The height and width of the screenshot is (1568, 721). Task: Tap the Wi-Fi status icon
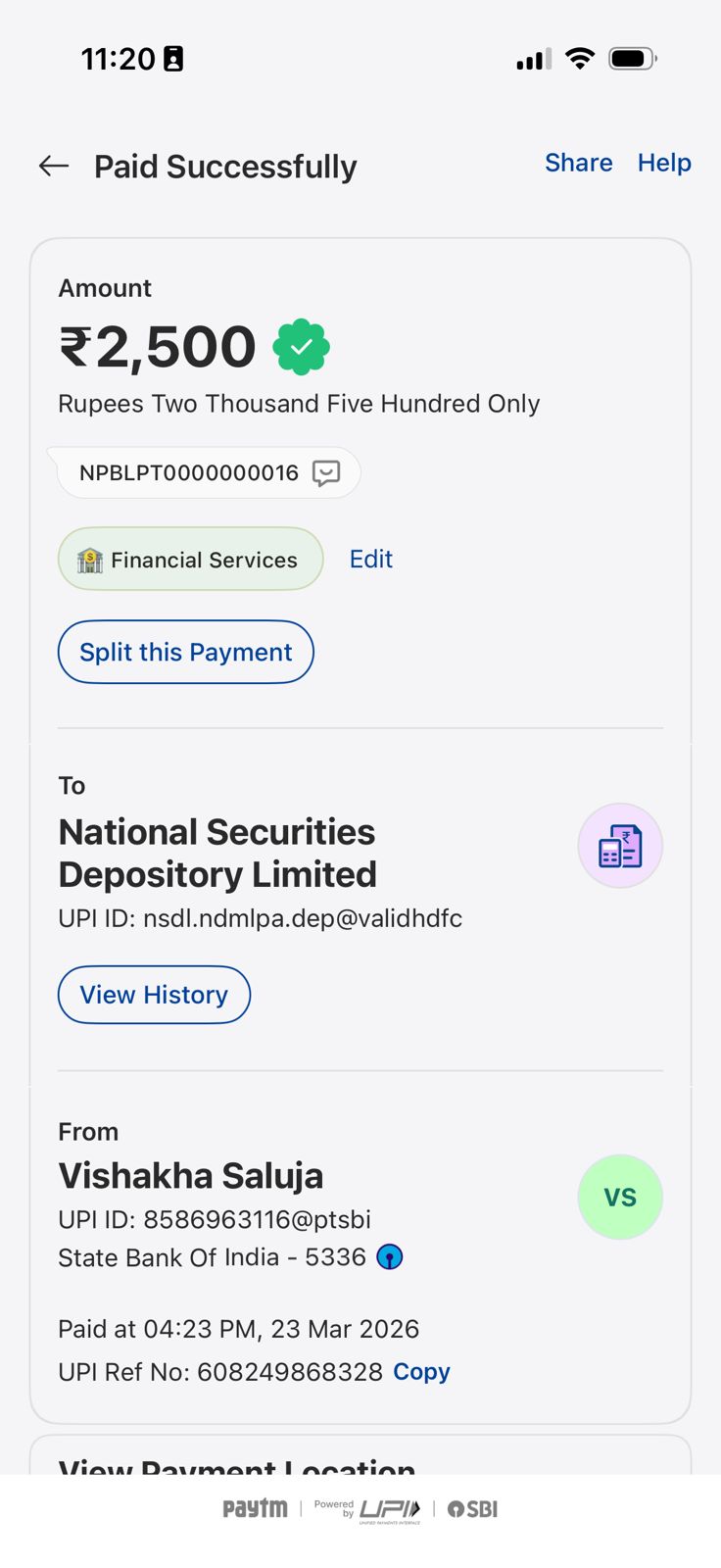point(580,59)
